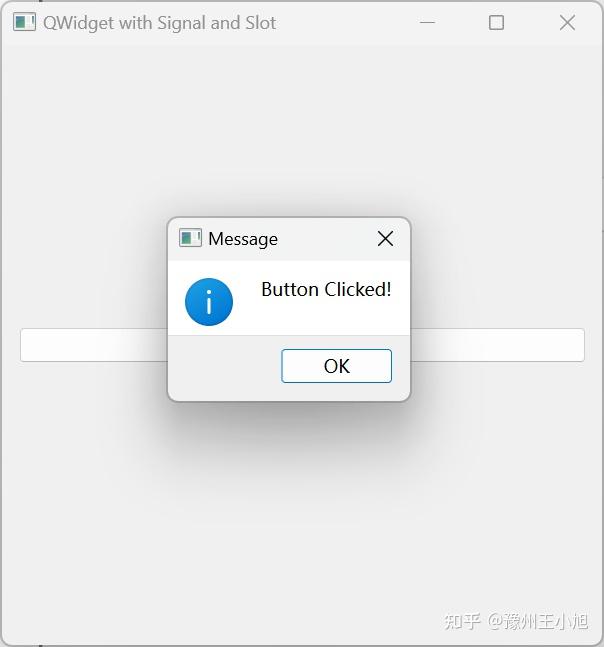The height and width of the screenshot is (647, 604).
Task: Click the Message dialog's title bar icon
Action: pyautogui.click(x=190, y=238)
